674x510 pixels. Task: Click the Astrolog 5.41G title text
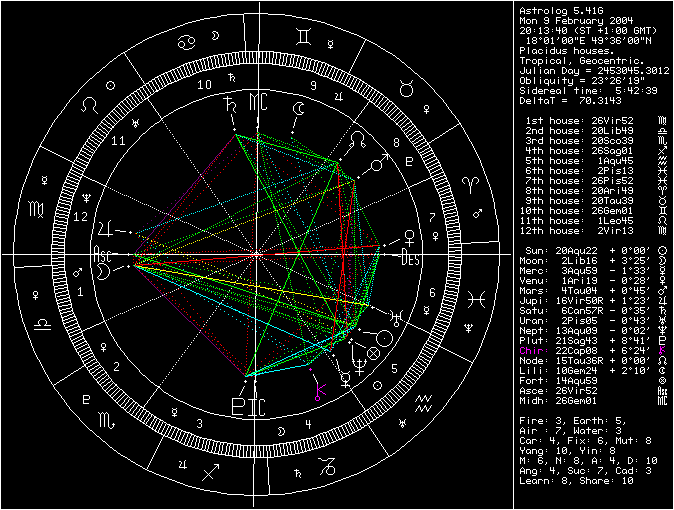(558, 10)
